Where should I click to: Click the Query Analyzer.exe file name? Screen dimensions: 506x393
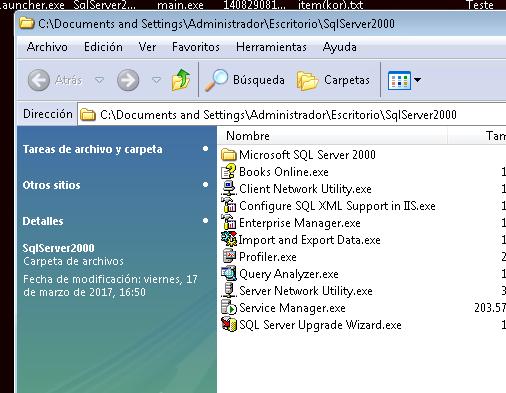pos(289,274)
